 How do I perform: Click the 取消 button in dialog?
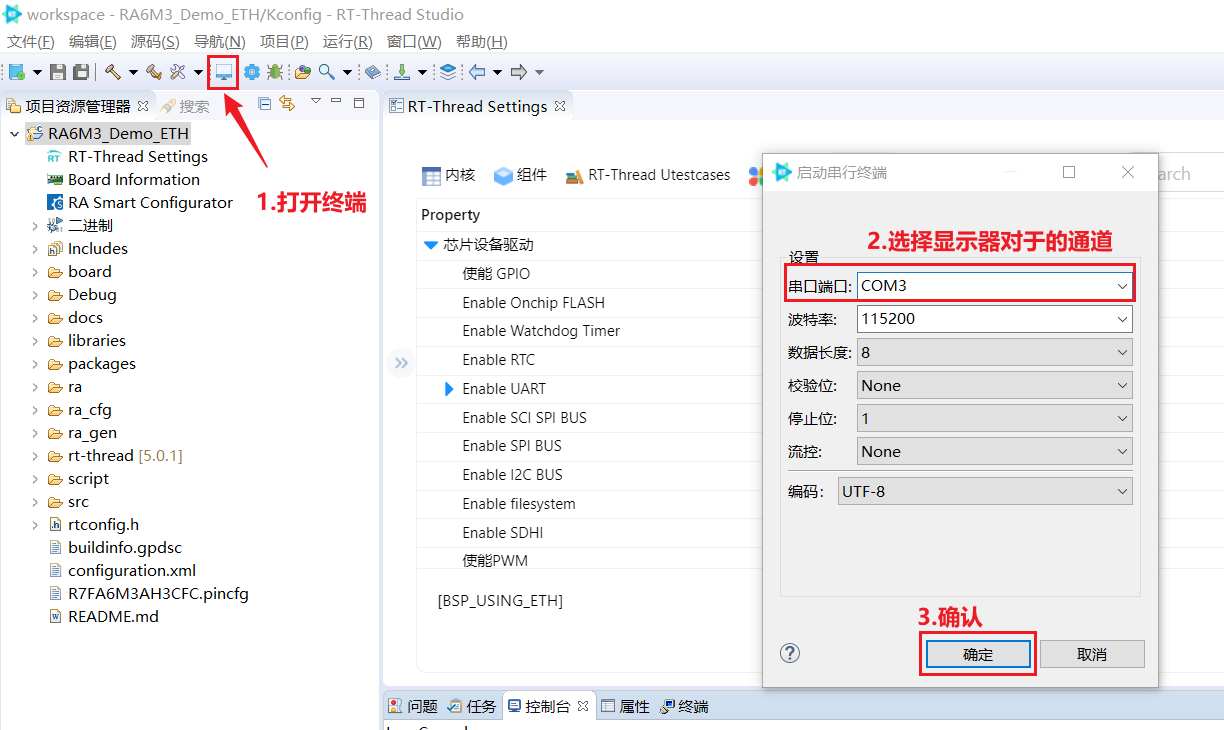click(x=1092, y=654)
